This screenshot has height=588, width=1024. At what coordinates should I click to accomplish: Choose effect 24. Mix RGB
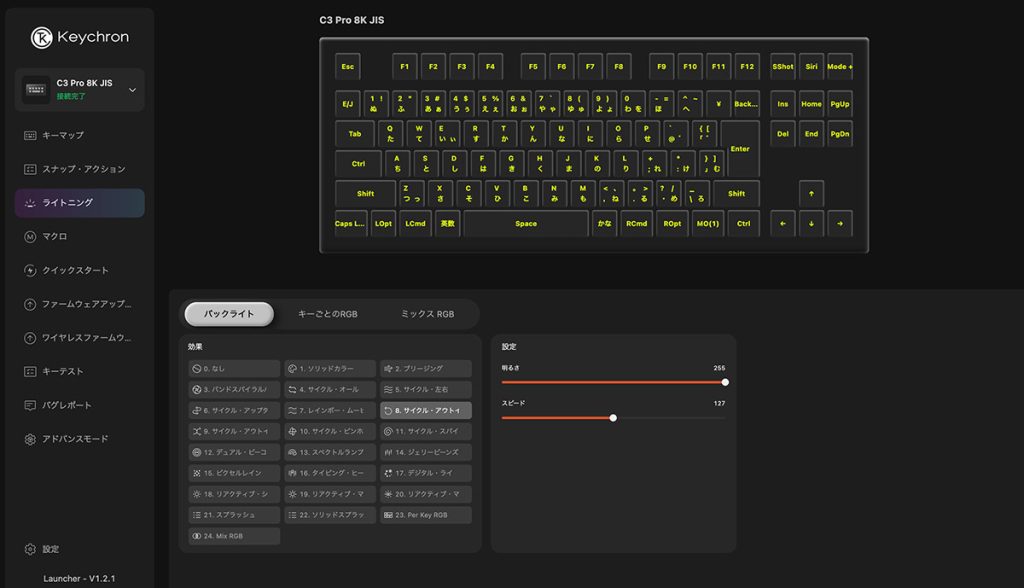point(234,536)
